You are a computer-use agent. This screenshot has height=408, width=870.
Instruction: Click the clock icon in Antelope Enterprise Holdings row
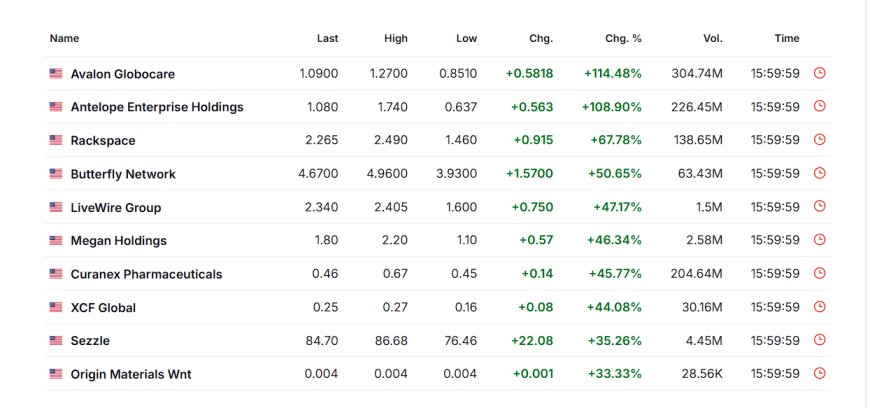[819, 106]
